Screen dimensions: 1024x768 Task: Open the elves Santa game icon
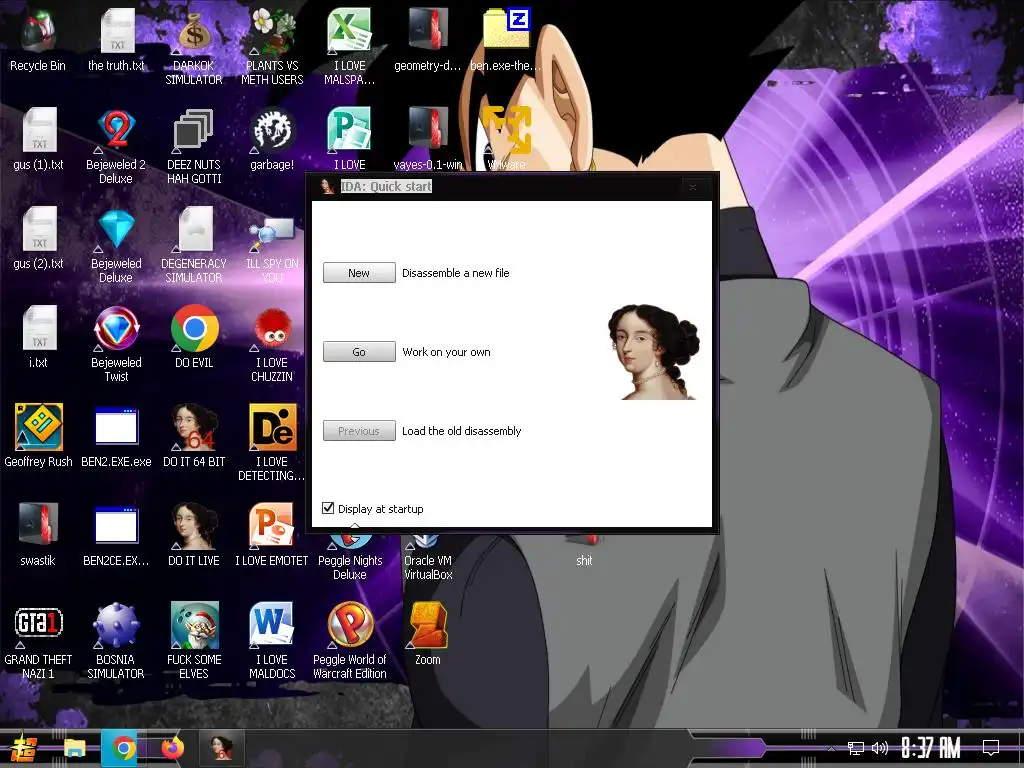194,625
